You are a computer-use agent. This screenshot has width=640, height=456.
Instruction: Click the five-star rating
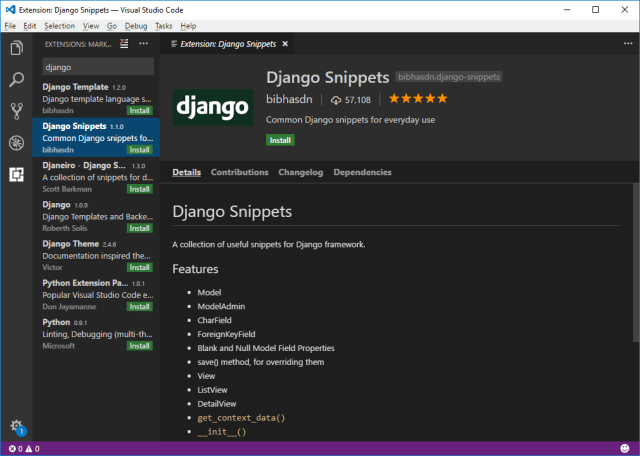418,100
